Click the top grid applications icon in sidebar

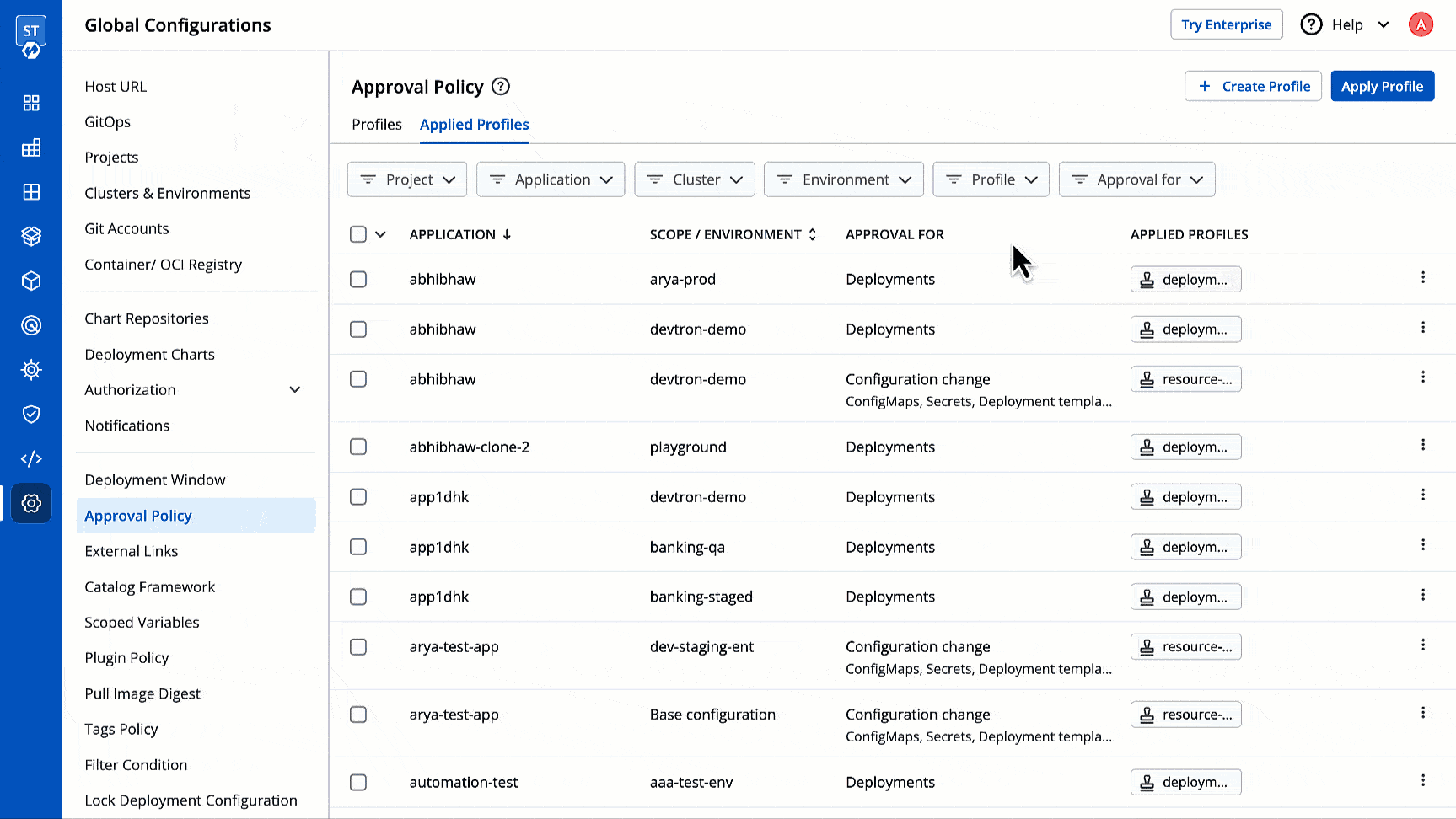click(31, 103)
